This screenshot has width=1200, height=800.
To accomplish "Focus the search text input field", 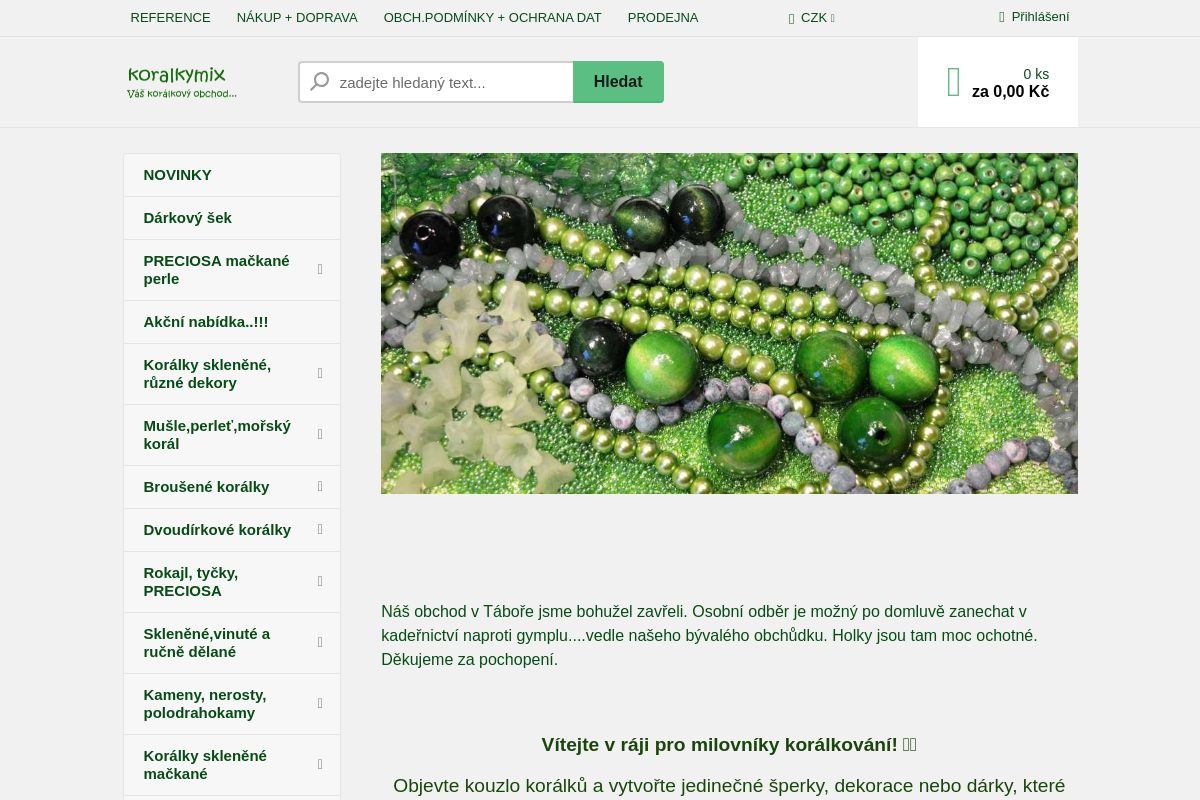I will coord(450,82).
